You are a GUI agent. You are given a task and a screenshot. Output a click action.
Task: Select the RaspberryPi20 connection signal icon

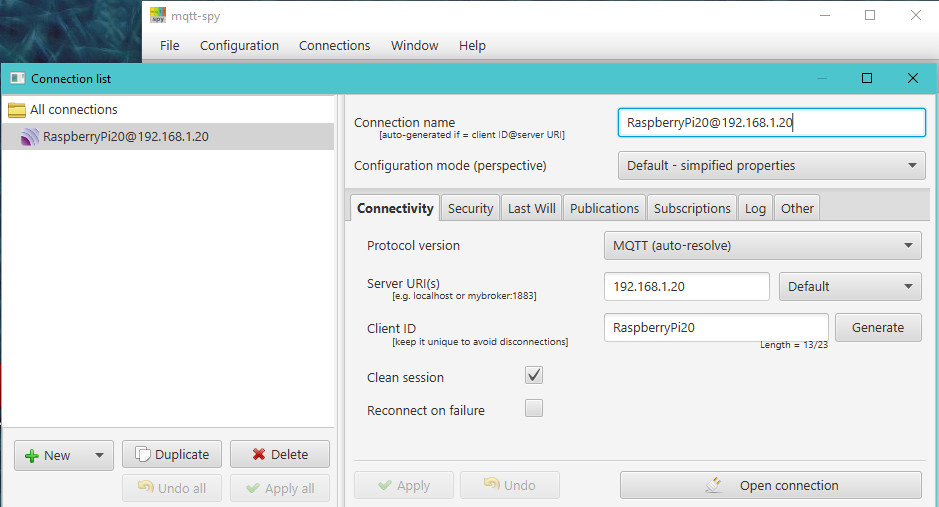coord(29,138)
